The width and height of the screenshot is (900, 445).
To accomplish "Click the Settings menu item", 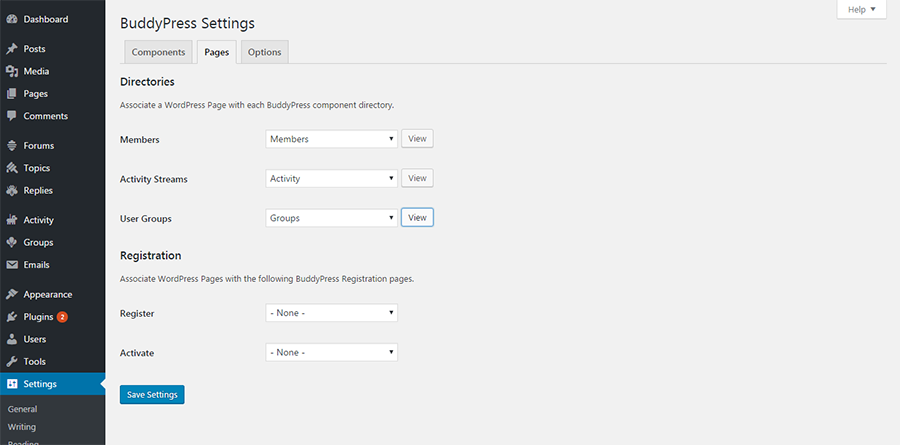I will coord(52,384).
